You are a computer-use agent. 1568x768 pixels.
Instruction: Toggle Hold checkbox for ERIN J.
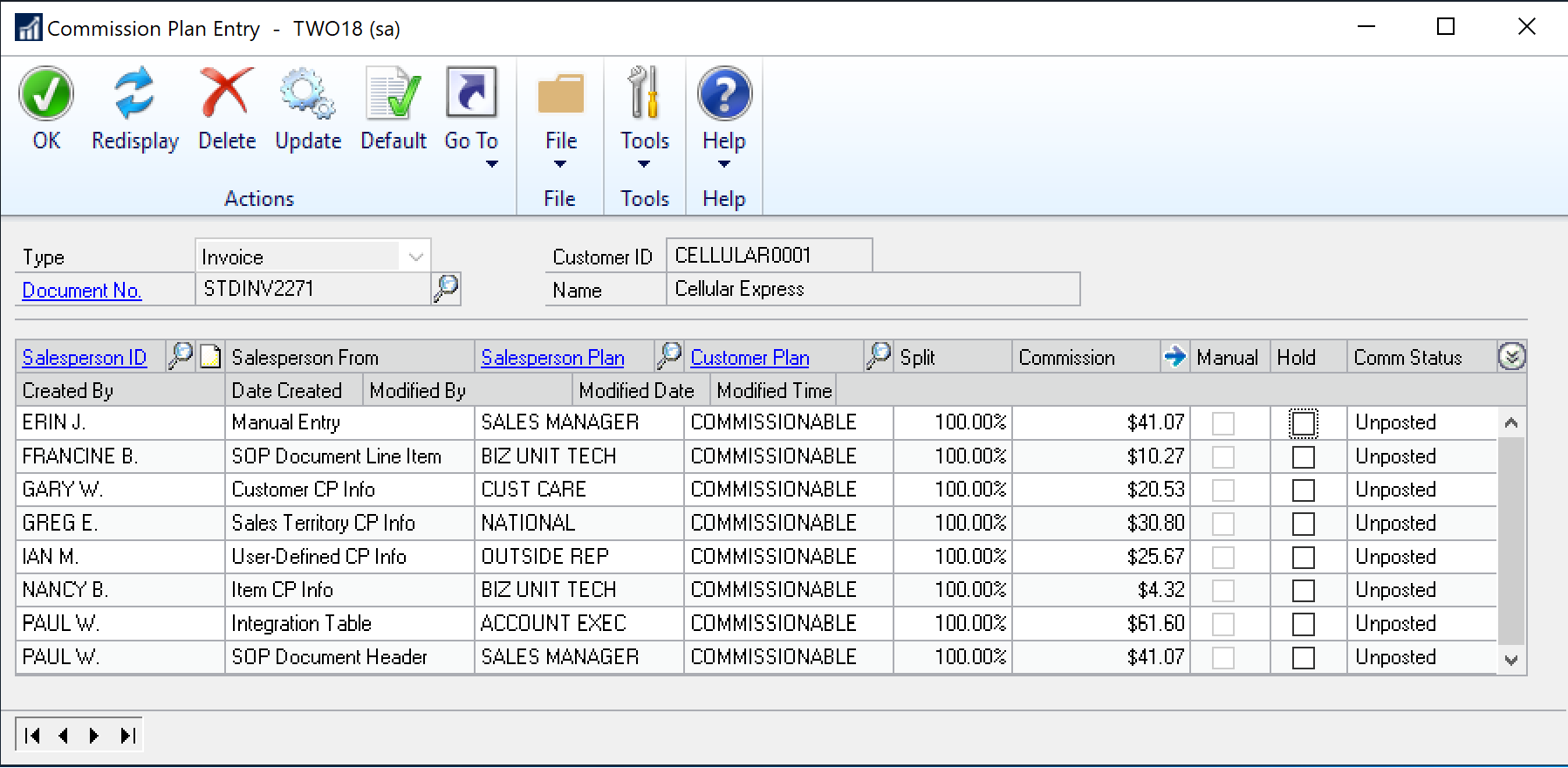[x=1303, y=423]
